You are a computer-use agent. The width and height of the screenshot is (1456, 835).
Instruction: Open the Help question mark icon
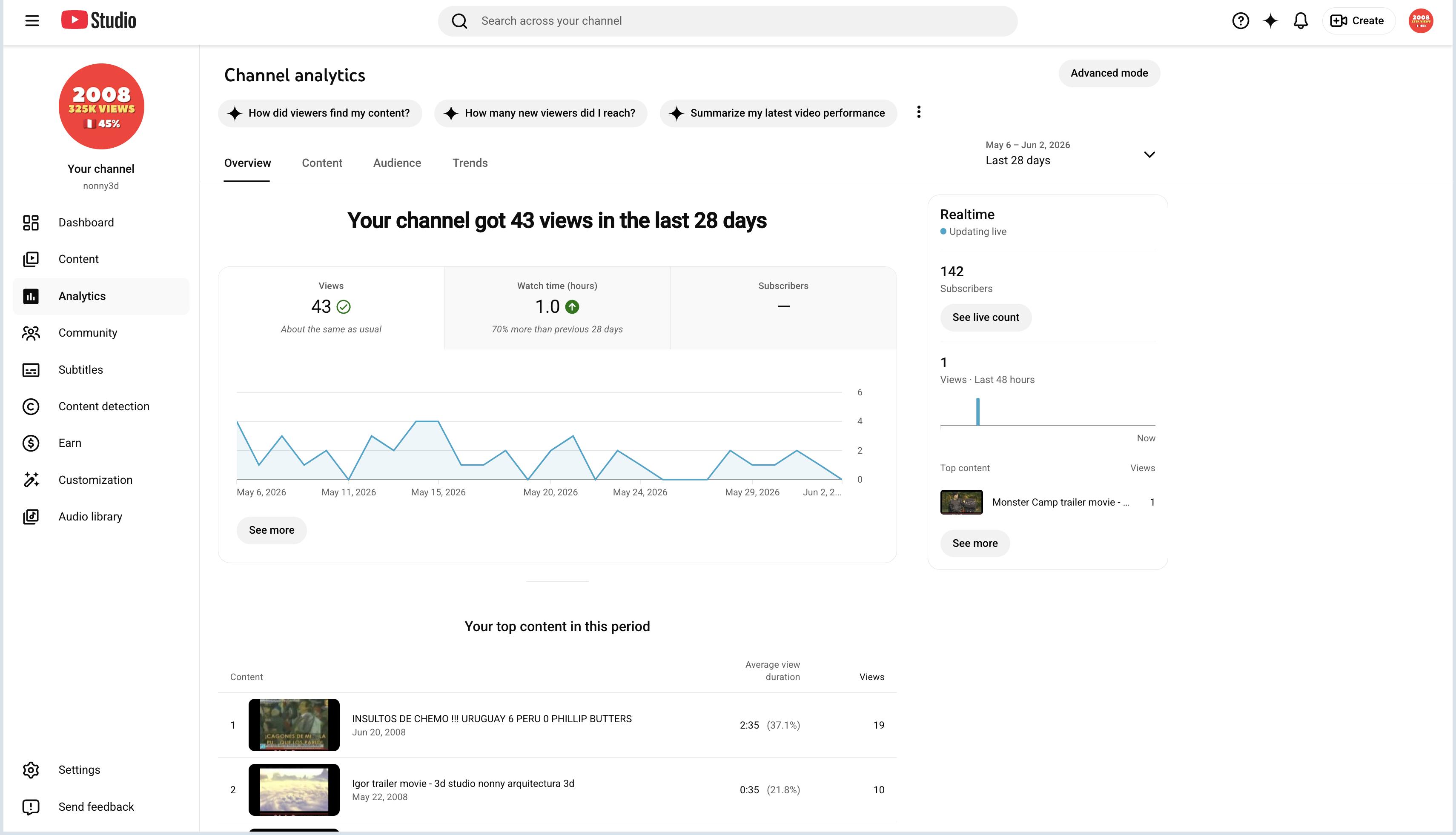pyautogui.click(x=1240, y=21)
